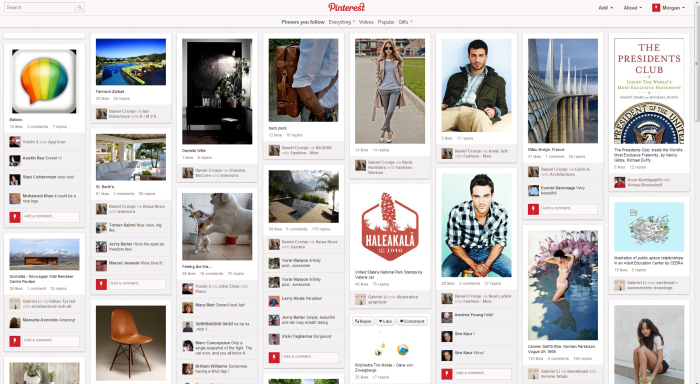Open the Gifts dropdown filter
The width and height of the screenshot is (700, 384).
click(x=405, y=22)
